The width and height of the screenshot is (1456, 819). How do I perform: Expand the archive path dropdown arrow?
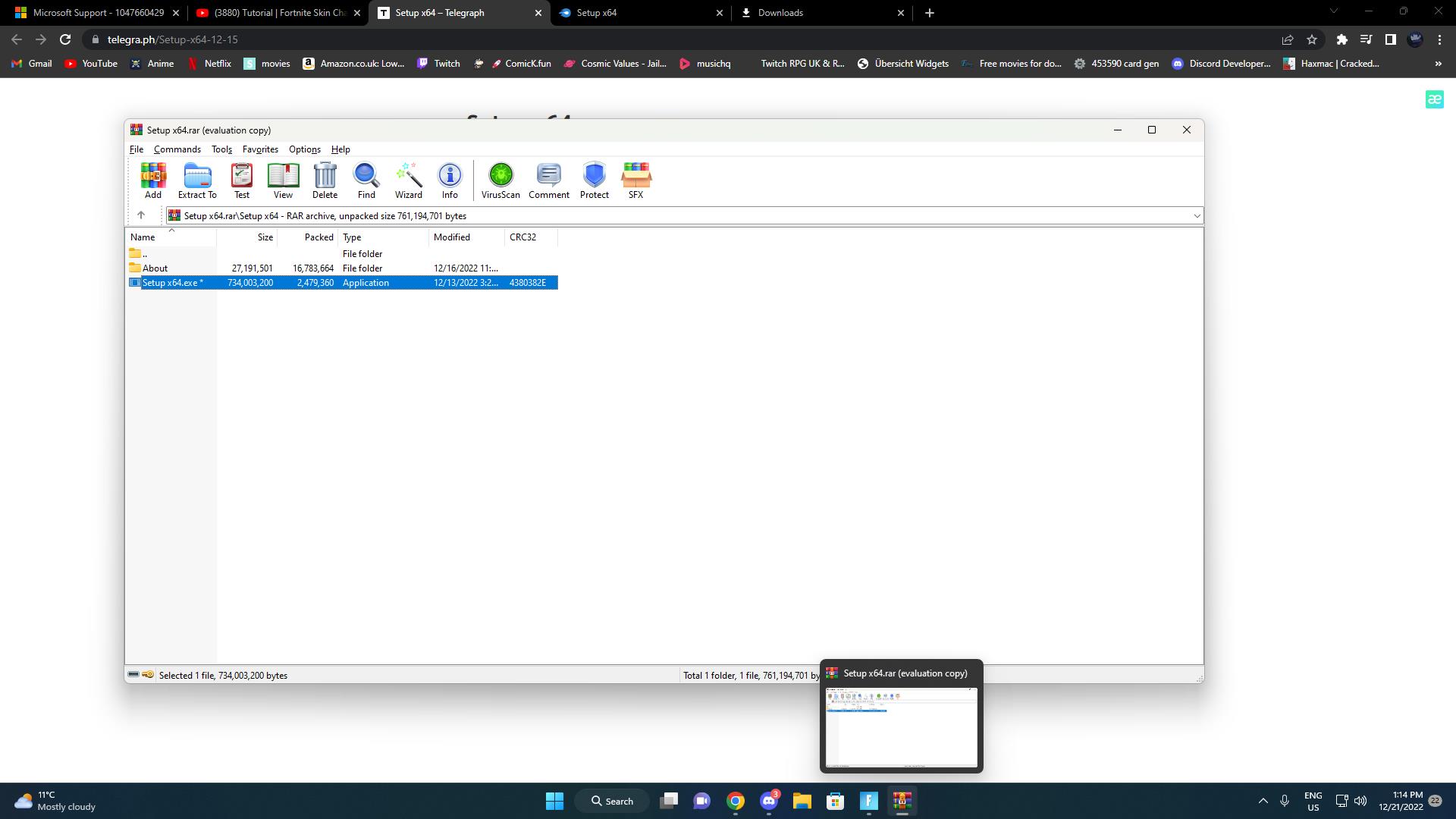[1197, 216]
